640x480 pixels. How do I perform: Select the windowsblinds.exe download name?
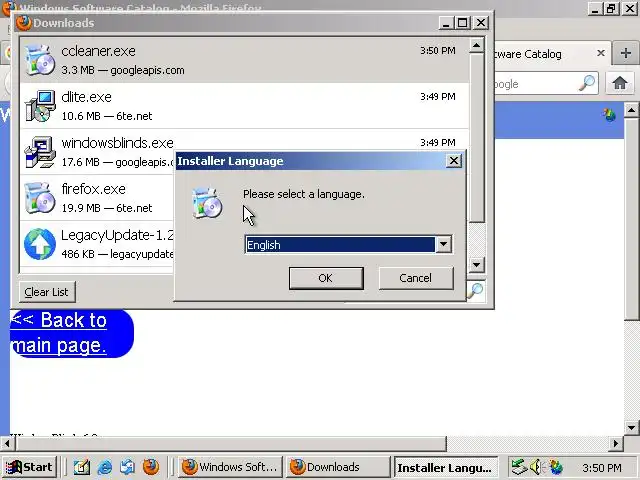point(118,143)
